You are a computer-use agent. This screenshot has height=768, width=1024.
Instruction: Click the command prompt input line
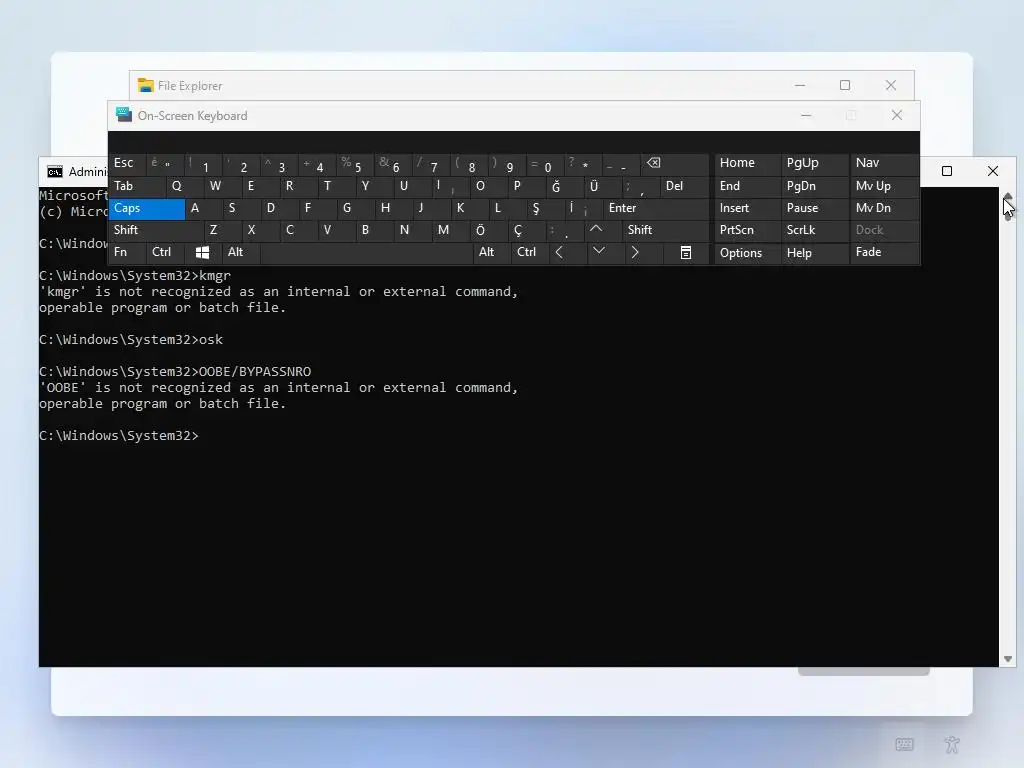(119, 436)
